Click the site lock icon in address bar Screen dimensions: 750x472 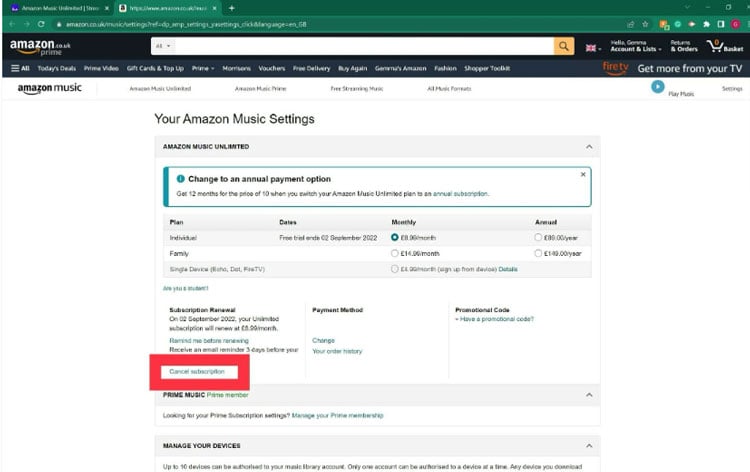pyautogui.click(x=59, y=24)
